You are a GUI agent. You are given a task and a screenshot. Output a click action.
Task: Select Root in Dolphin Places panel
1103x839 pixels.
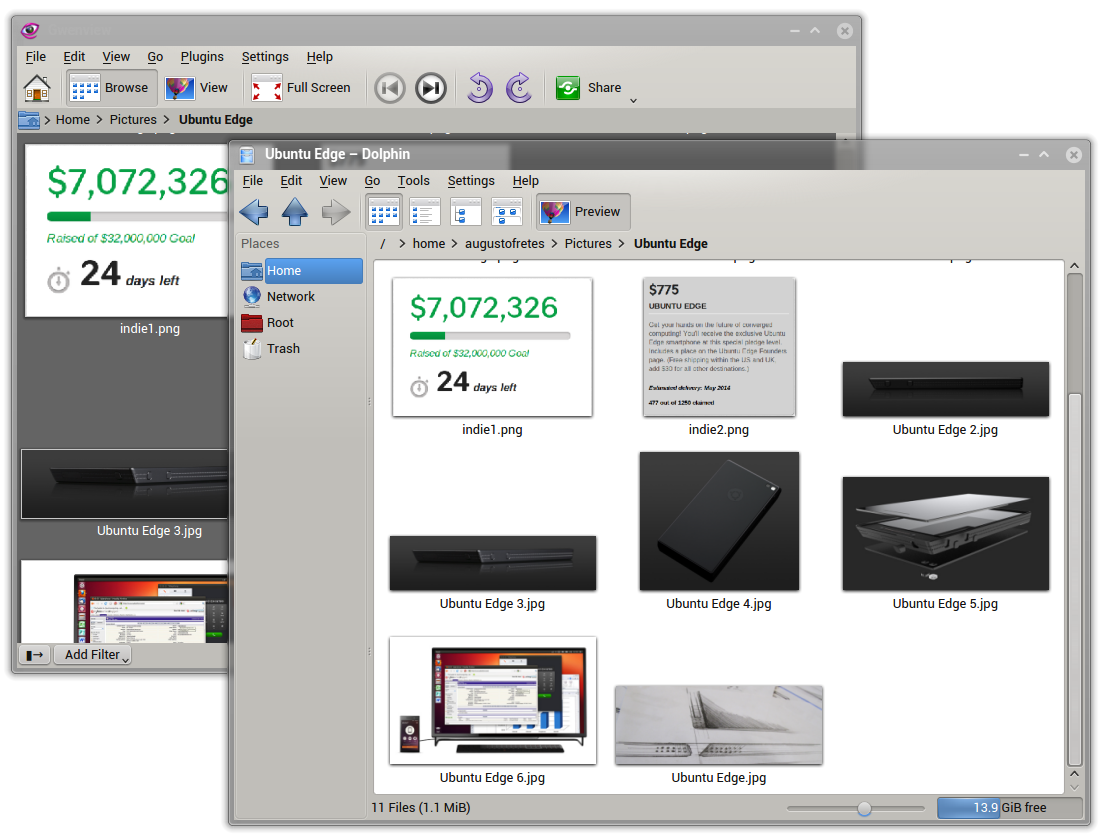point(301,323)
